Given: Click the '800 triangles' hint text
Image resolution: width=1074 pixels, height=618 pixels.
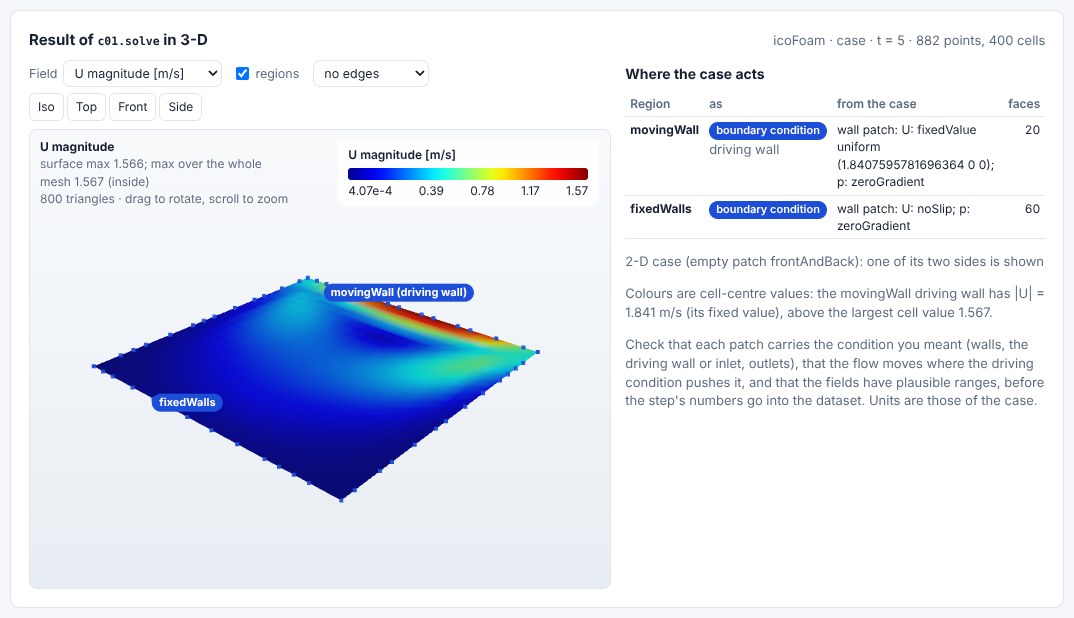Looking at the screenshot, I should [x=164, y=199].
